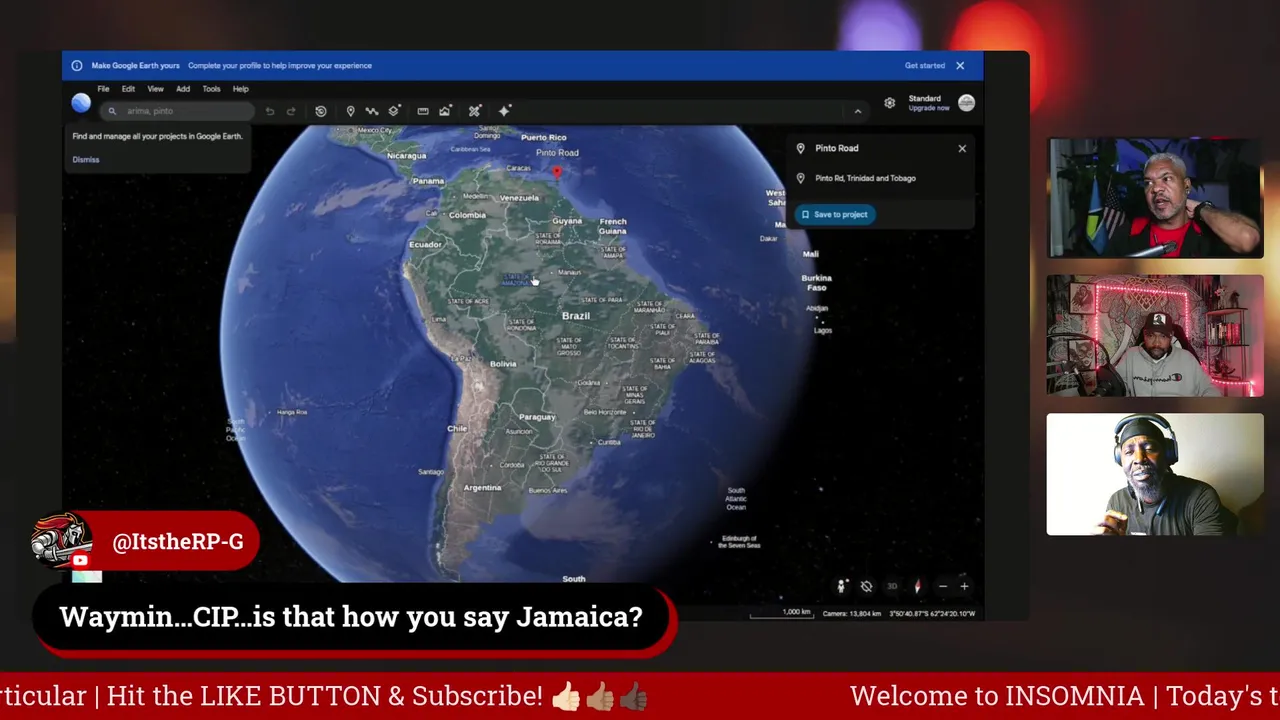
Task: Dismiss the projects tip
Action: tap(86, 160)
